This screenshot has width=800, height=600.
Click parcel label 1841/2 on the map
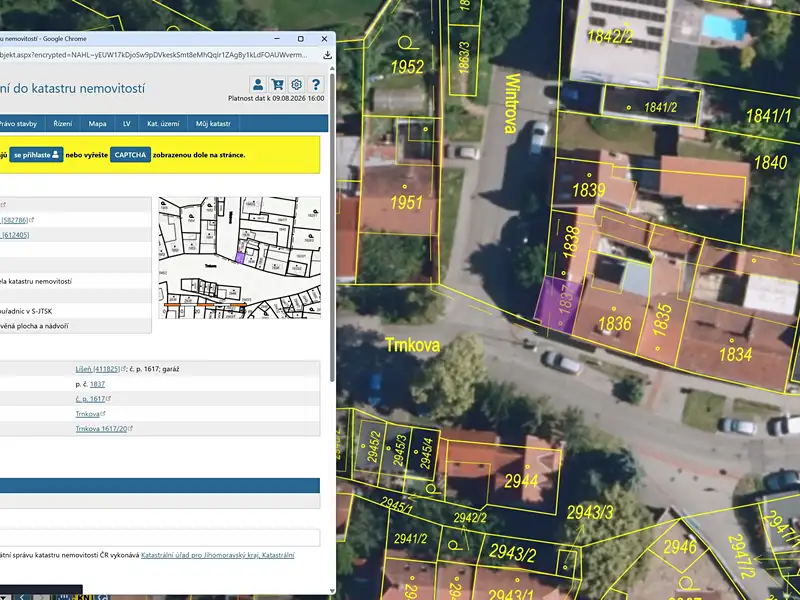click(x=661, y=107)
